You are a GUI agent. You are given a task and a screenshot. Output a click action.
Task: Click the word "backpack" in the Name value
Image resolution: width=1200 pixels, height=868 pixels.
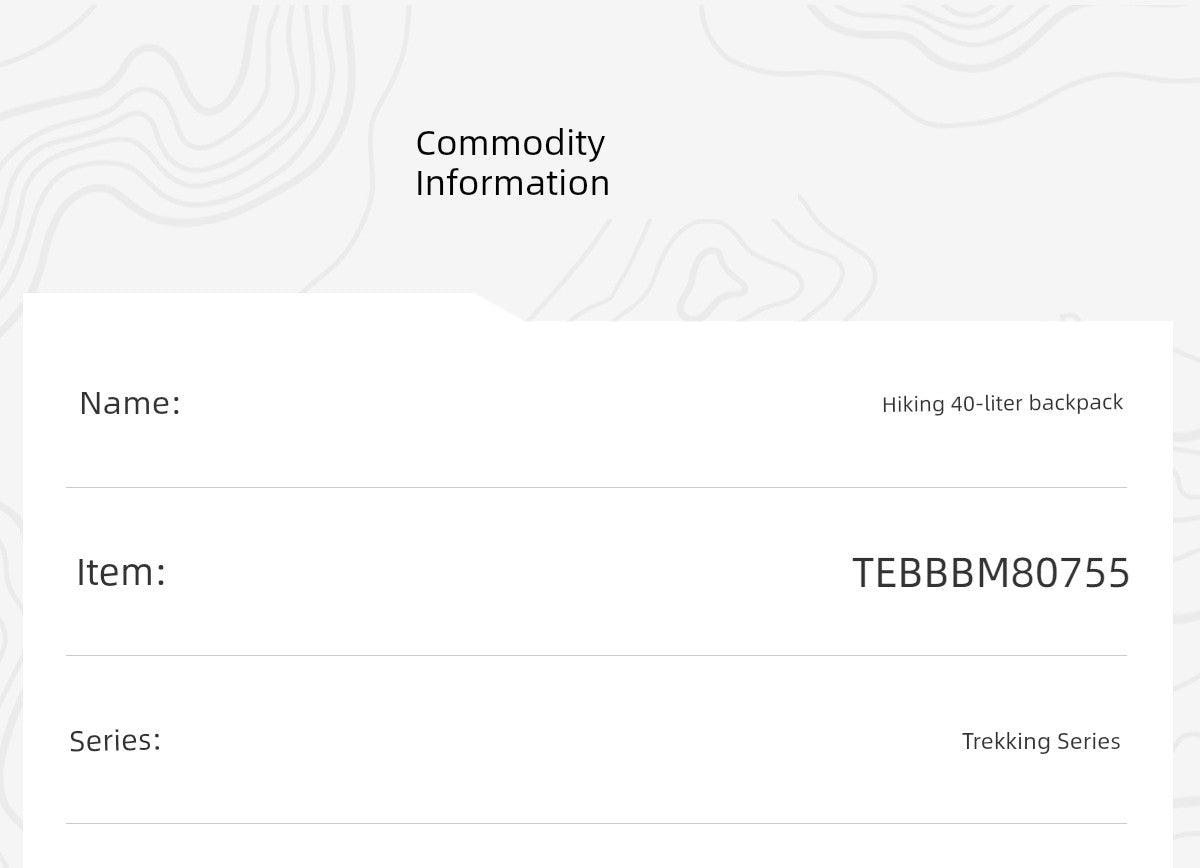[x=1076, y=403]
